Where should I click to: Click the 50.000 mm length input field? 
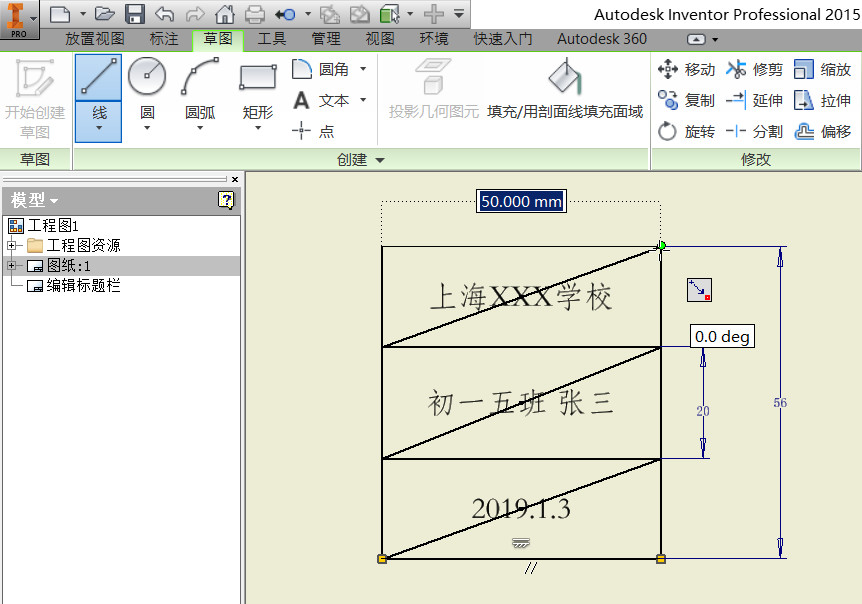coord(521,201)
